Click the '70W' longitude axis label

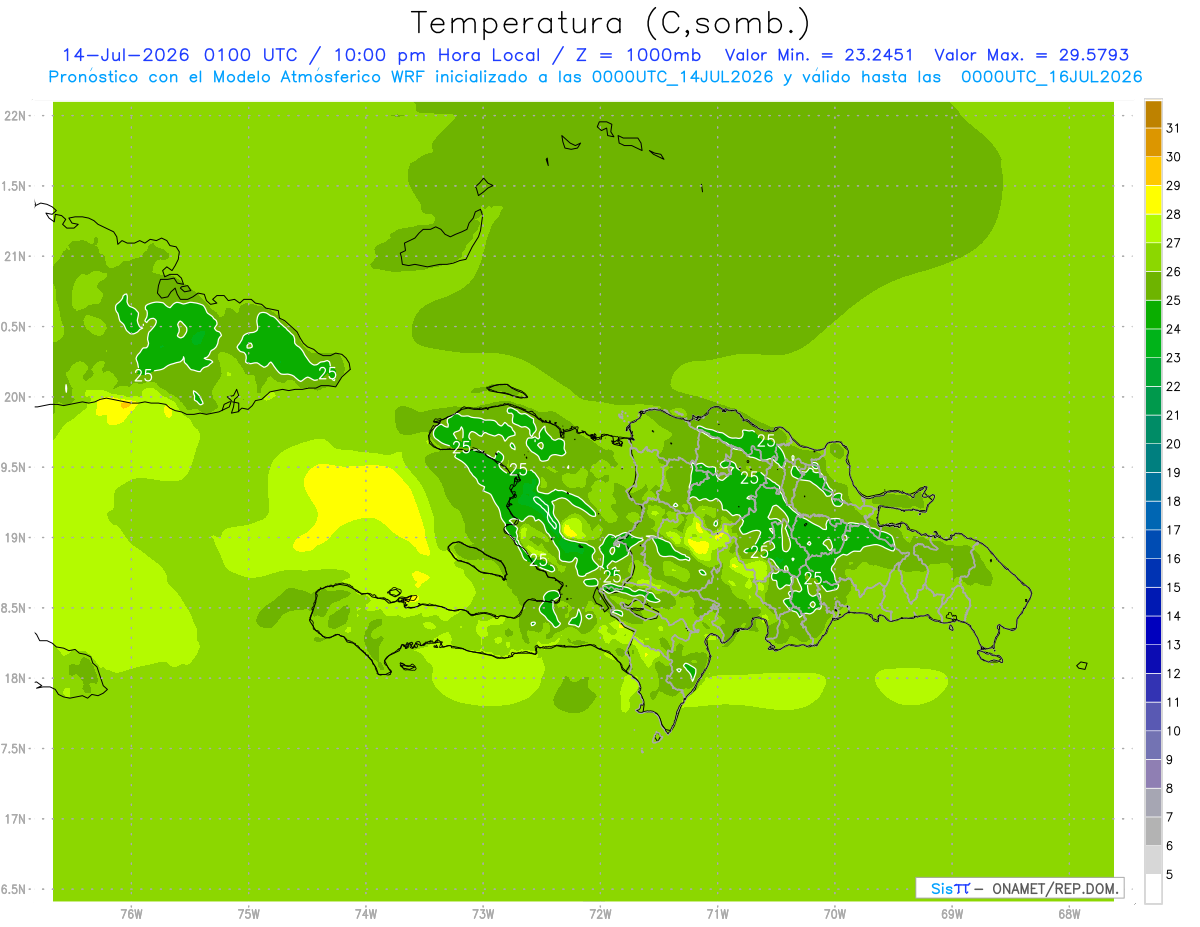(x=835, y=914)
